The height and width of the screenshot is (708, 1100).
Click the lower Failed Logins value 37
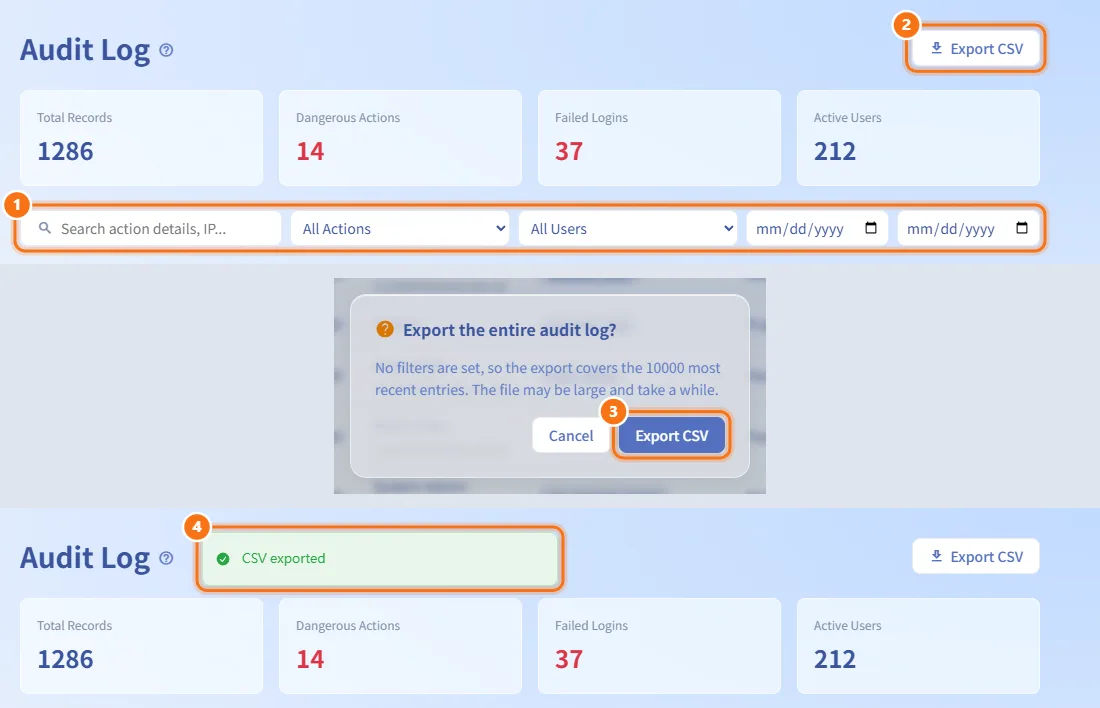[569, 660]
